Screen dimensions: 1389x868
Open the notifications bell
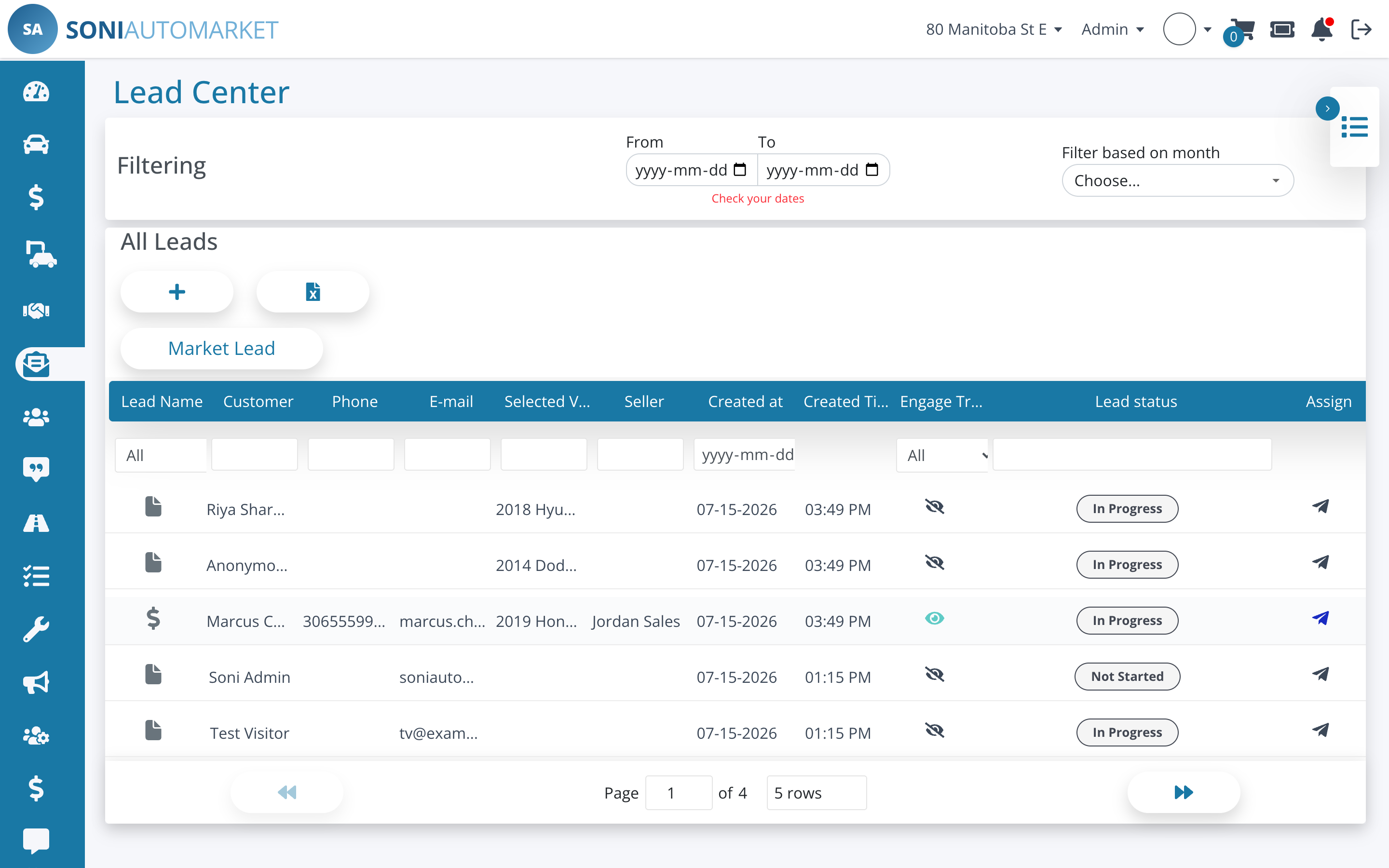pyautogui.click(x=1322, y=29)
